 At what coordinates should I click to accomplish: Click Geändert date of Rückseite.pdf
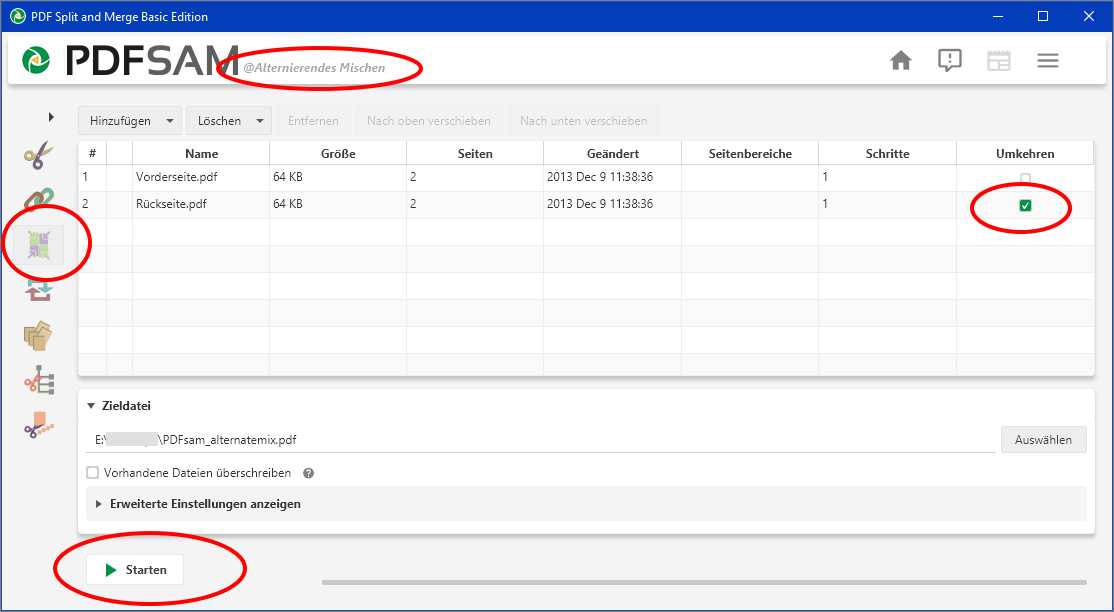pos(612,205)
